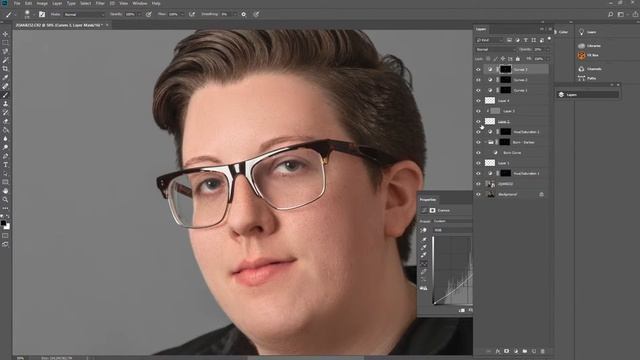Click the on-image target adjustment tool in Properties
This screenshot has height=360, width=640.
tap(424, 230)
